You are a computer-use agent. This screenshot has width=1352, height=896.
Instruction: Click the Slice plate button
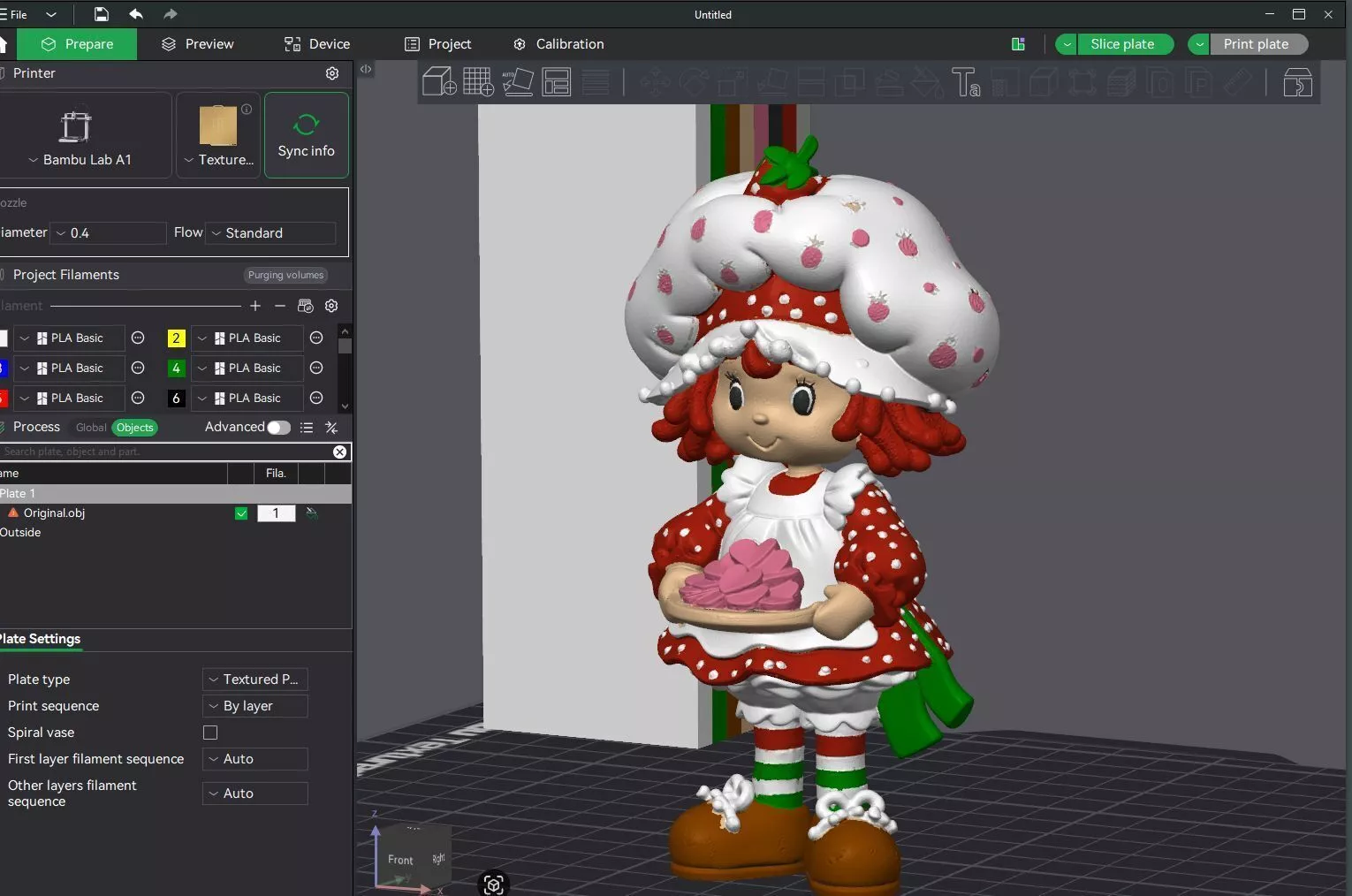click(1124, 44)
